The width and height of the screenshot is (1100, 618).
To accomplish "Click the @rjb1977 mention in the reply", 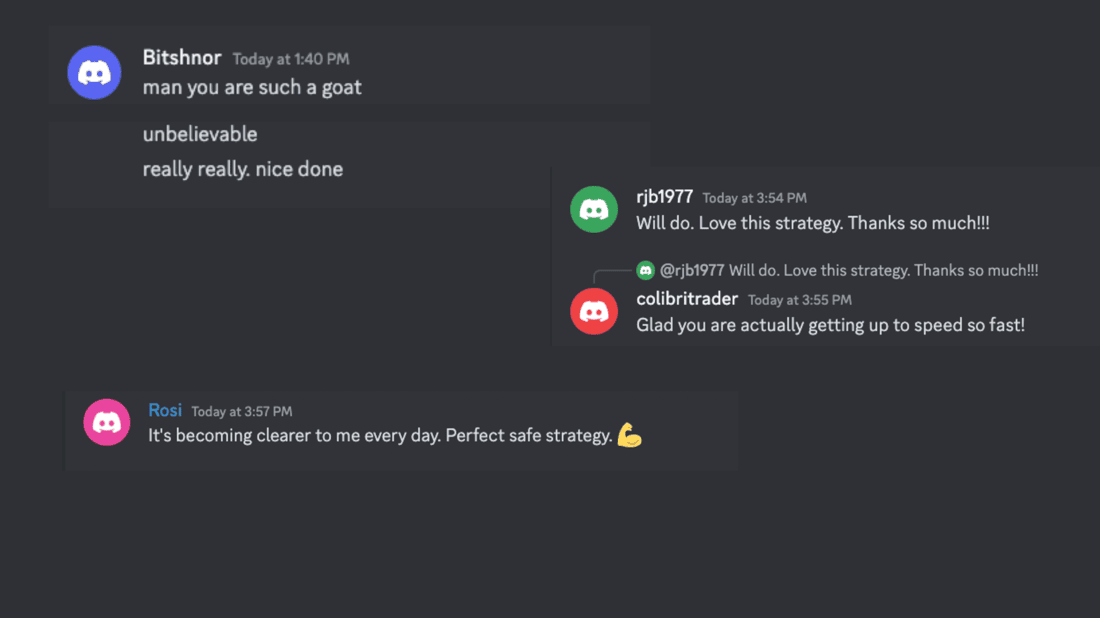I will pos(692,270).
